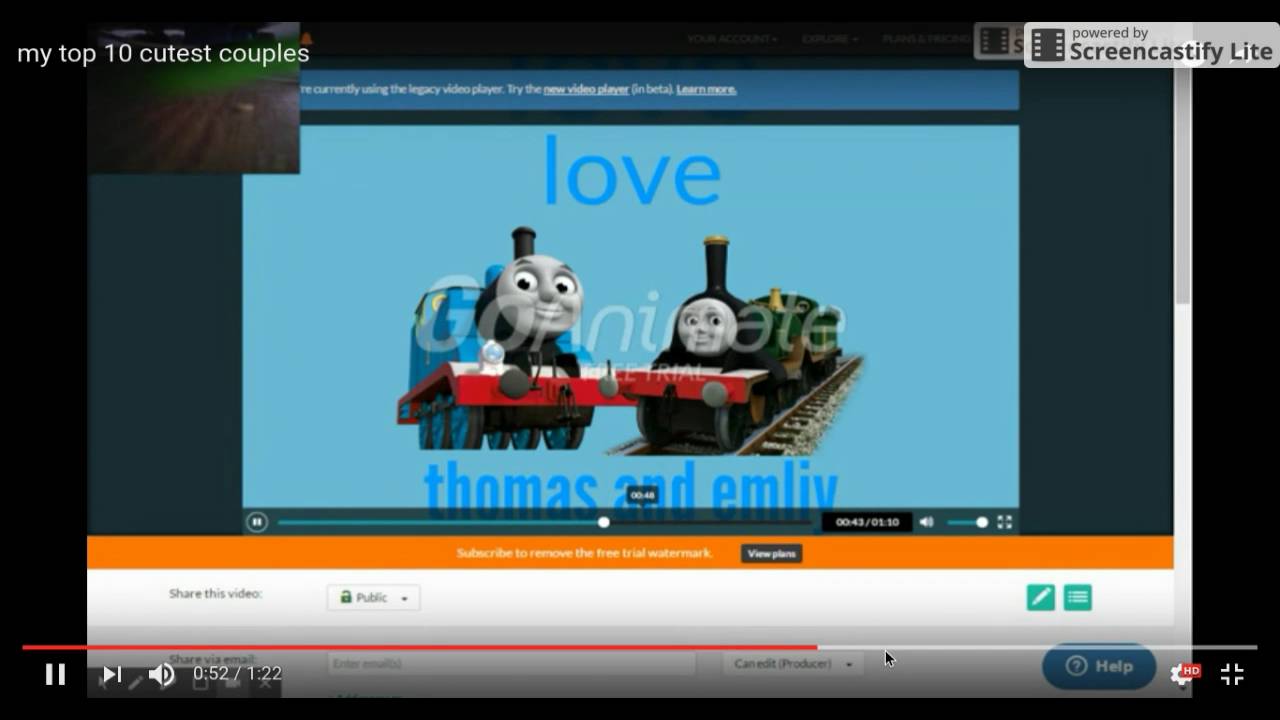Seek on the red YouTube progress bar
This screenshot has width=1280, height=720.
(x=640, y=647)
